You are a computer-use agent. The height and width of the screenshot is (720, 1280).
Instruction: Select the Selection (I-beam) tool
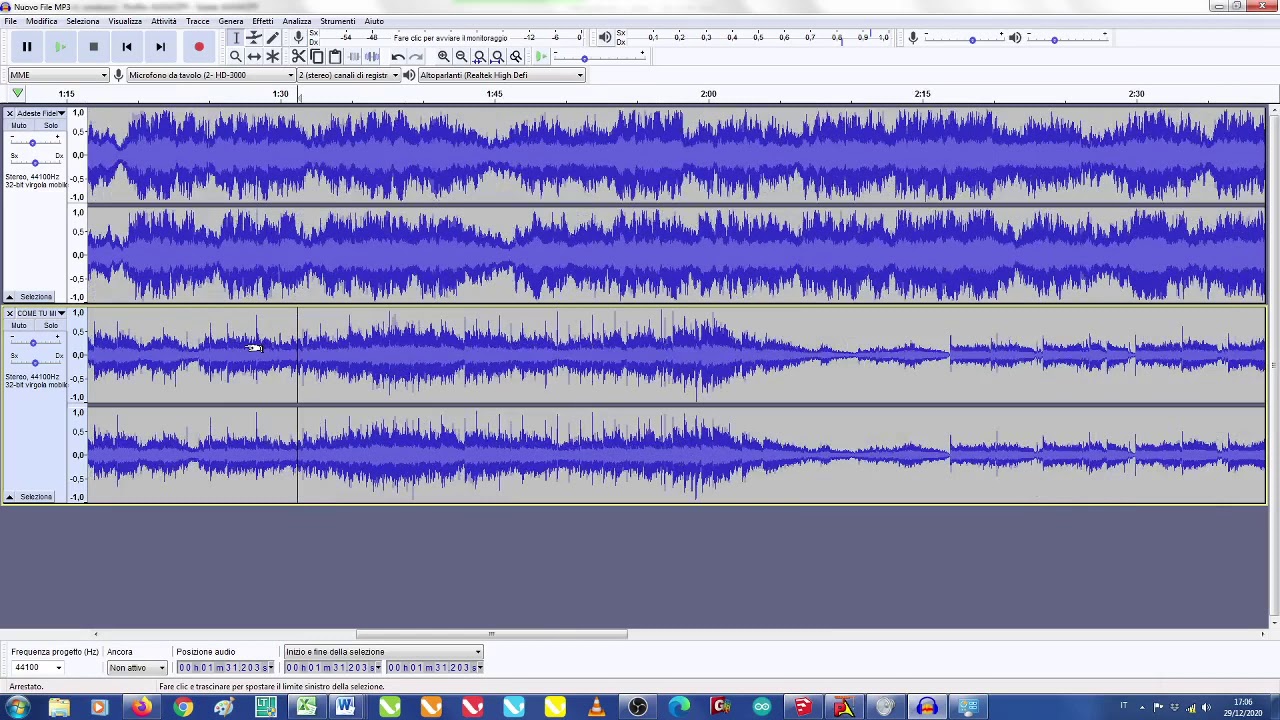tap(236, 38)
